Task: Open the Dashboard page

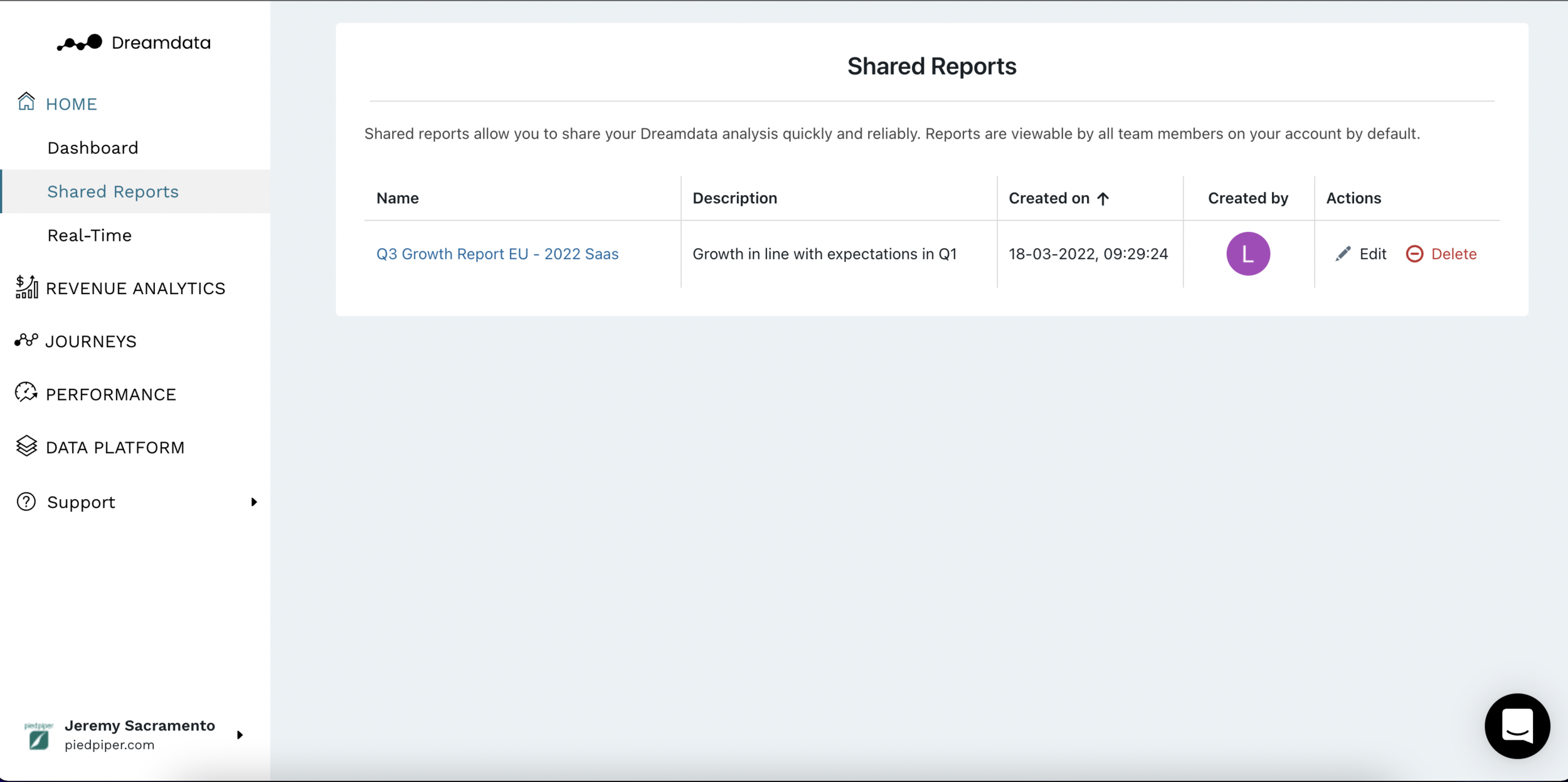Action: (x=93, y=148)
